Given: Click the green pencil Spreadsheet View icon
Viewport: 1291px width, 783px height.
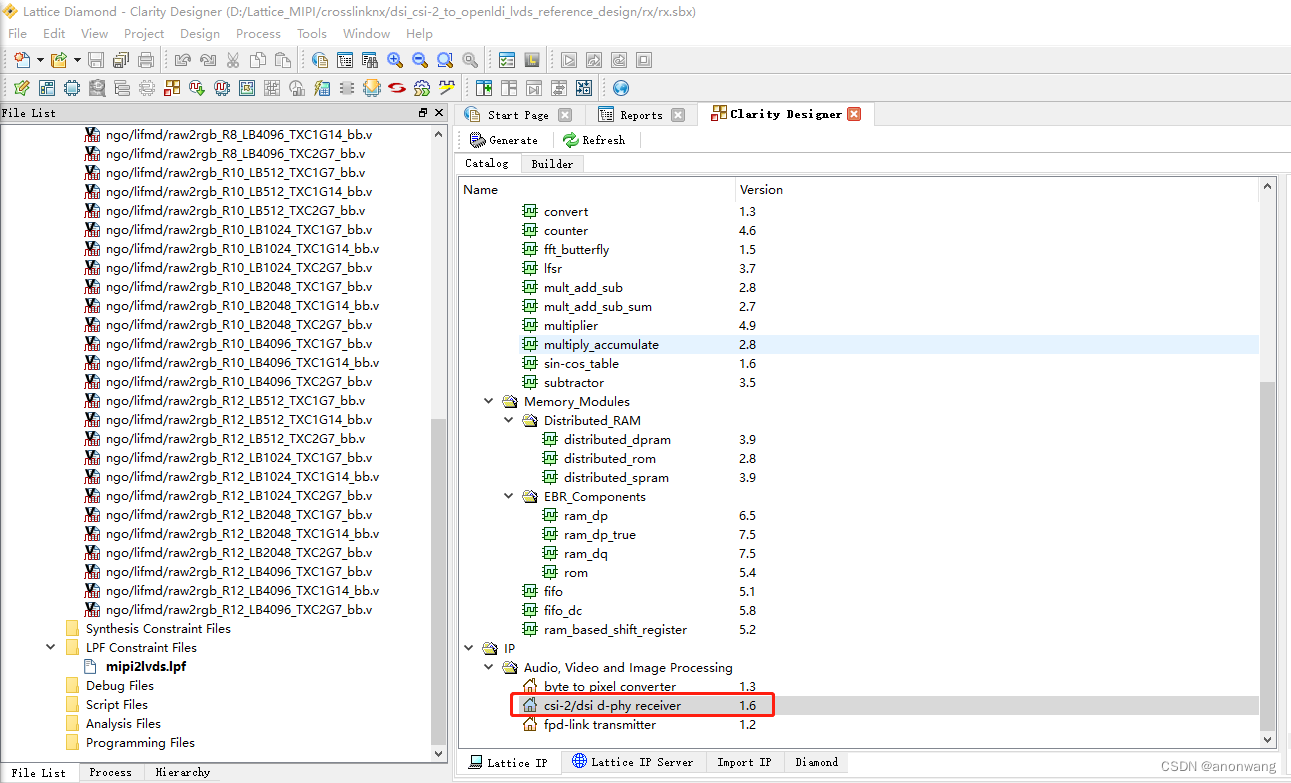Looking at the screenshot, I should [21, 88].
